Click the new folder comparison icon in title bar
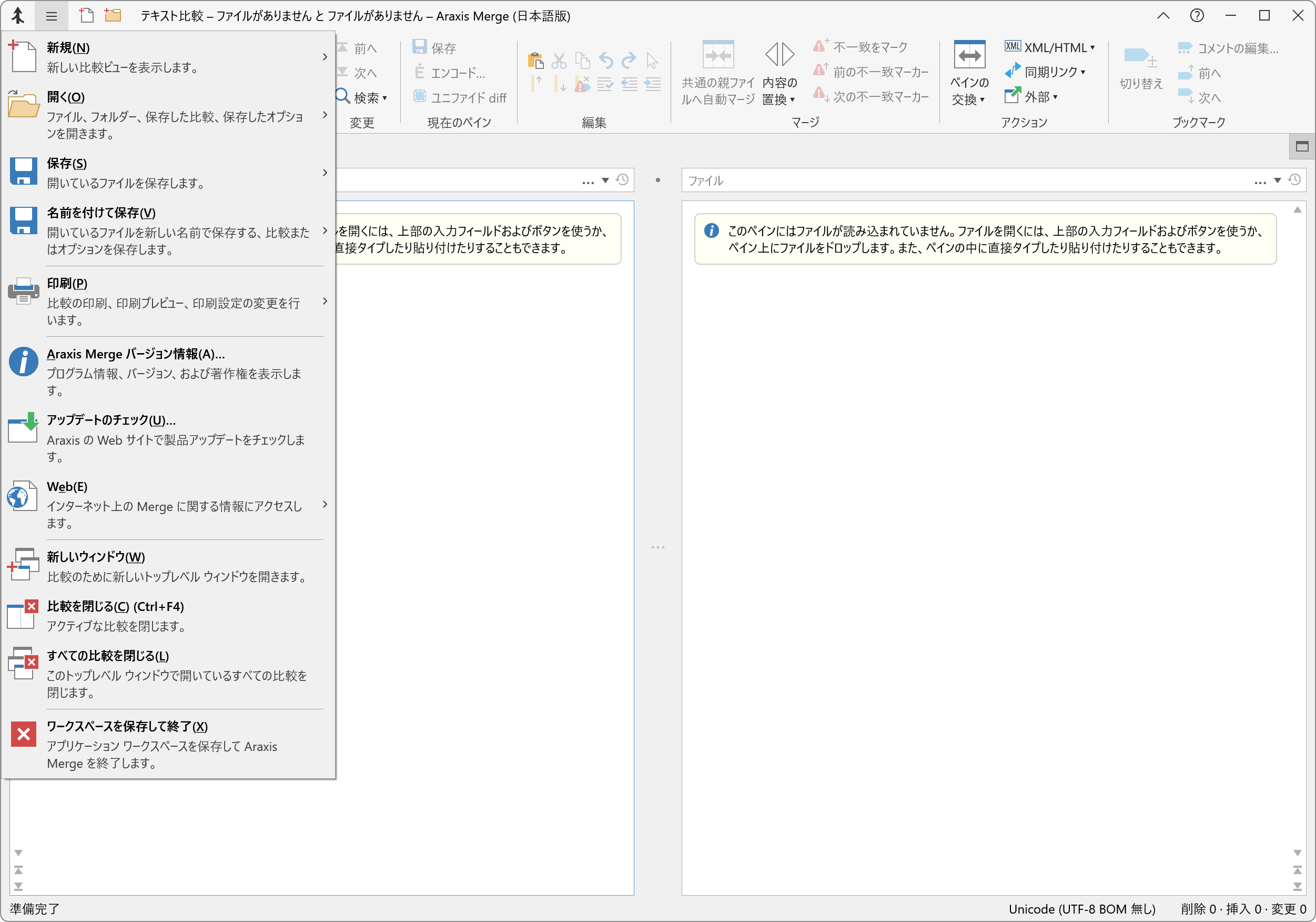1316x922 pixels. (x=113, y=15)
